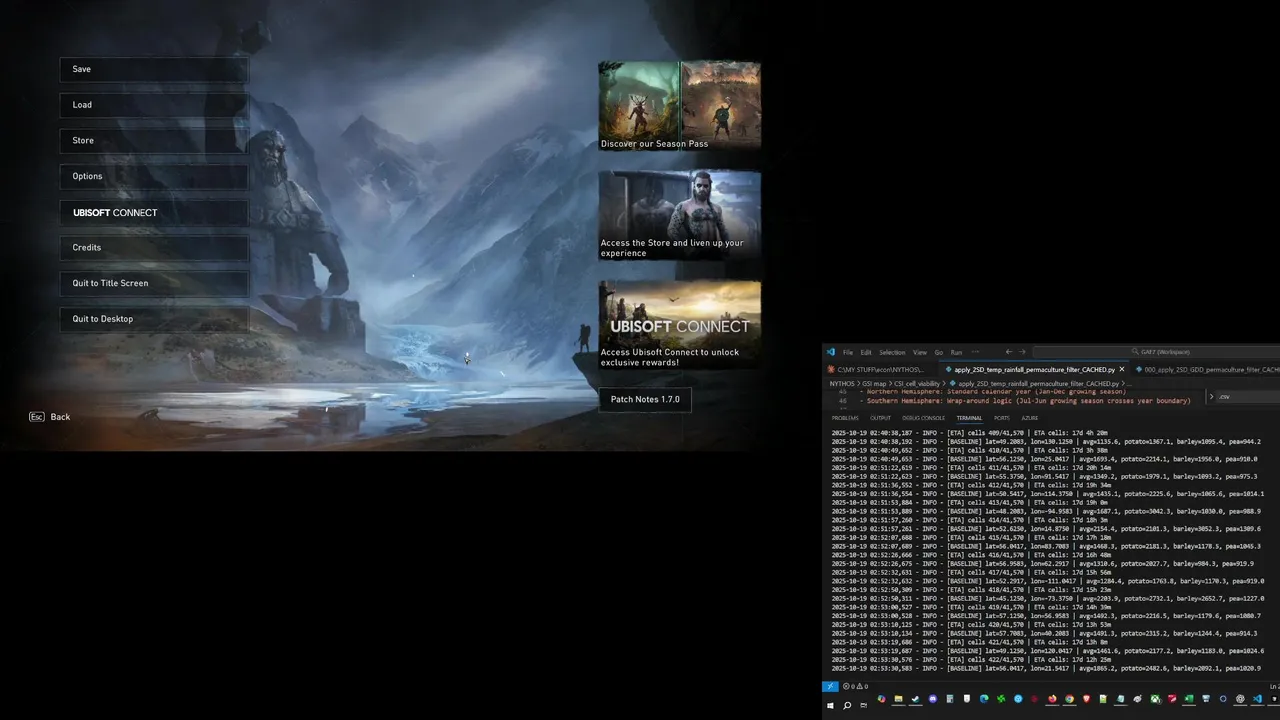Viewport: 1280px width, 720px height.
Task: View the Credits
Action: pyautogui.click(x=153, y=248)
